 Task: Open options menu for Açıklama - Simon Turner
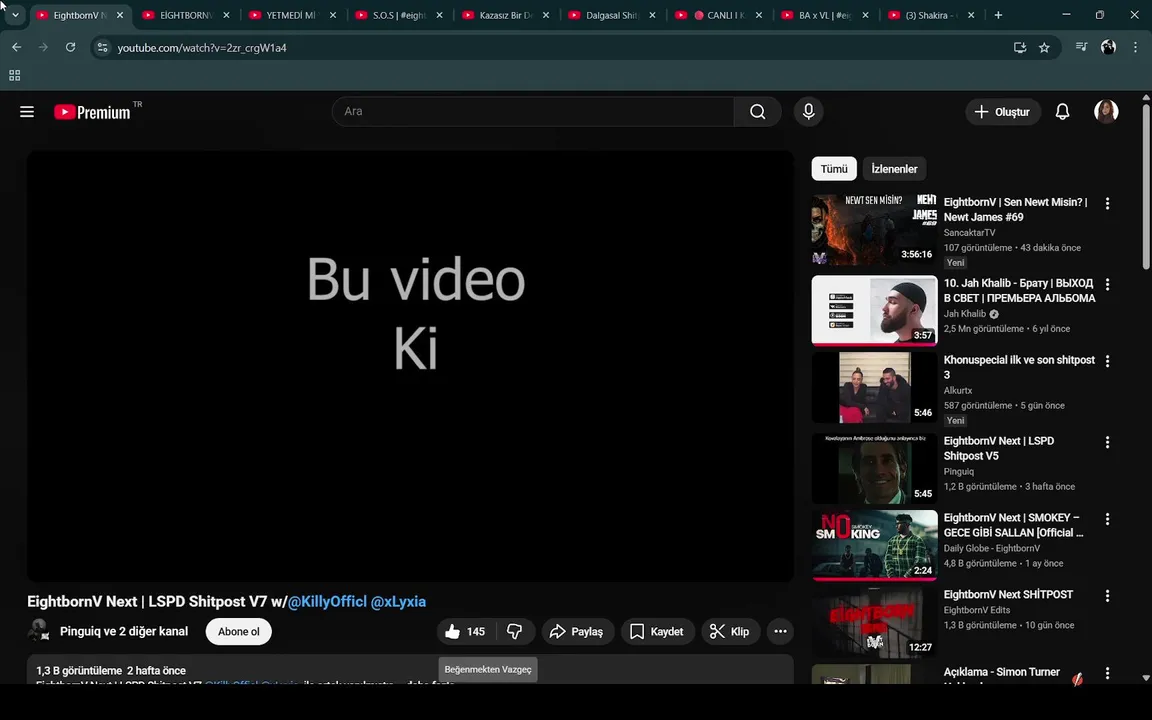[1107, 673]
